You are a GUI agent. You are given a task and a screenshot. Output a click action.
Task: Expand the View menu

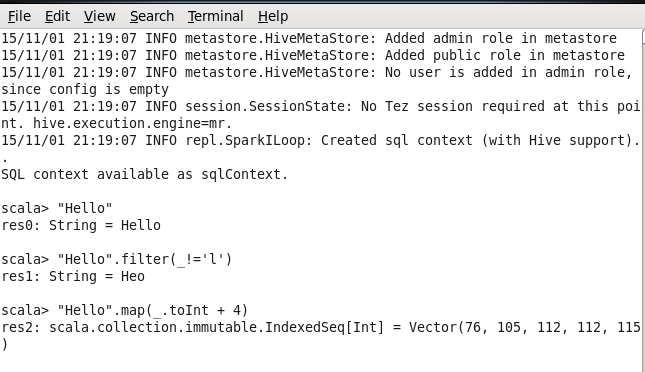[100, 16]
